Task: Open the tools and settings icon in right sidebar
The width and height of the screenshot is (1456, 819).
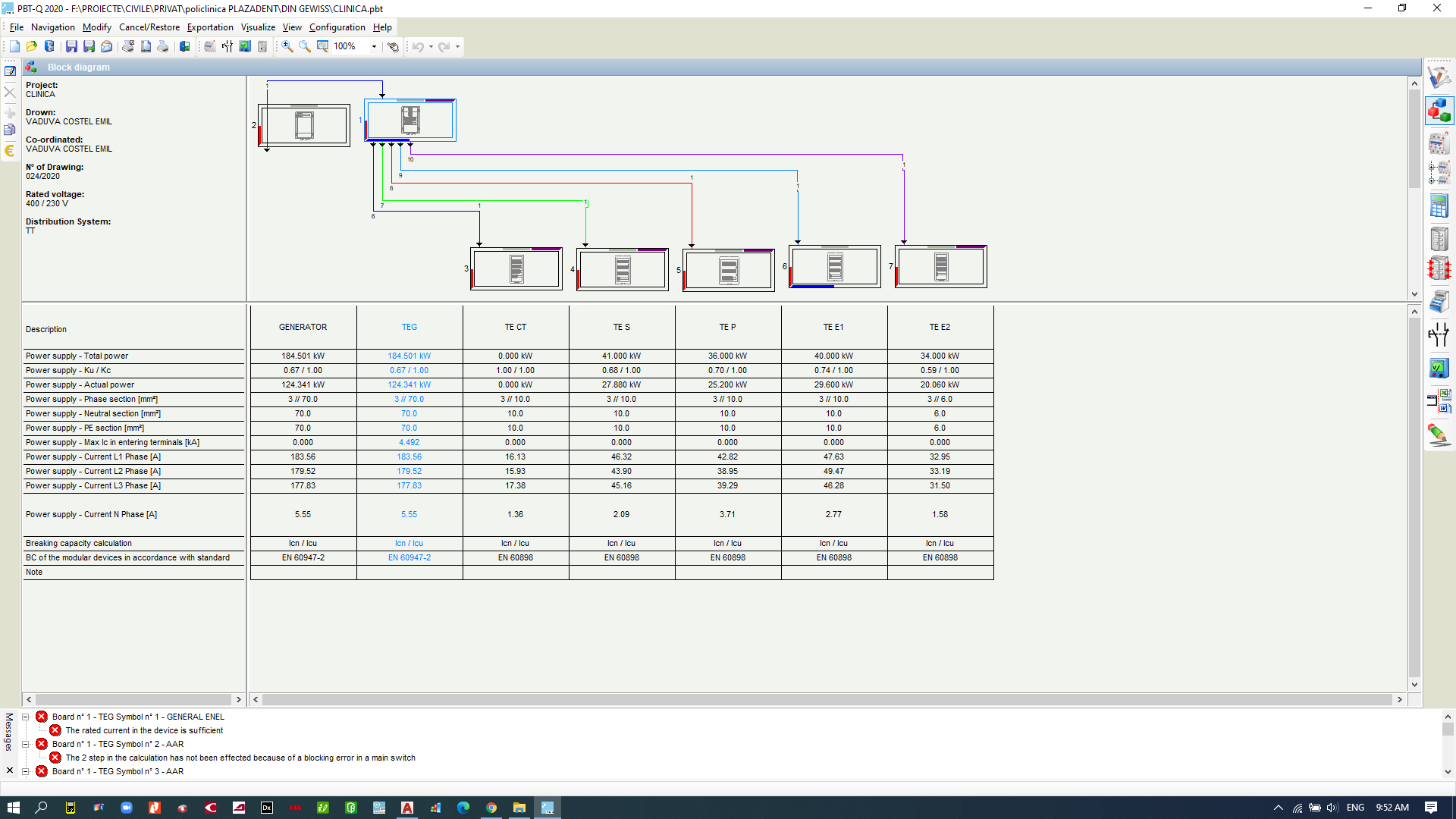Action: pyautogui.click(x=1439, y=77)
